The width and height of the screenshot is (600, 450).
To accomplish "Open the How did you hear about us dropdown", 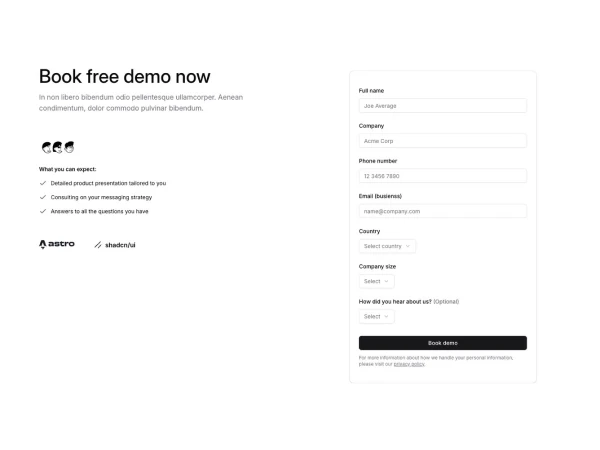I will (377, 316).
